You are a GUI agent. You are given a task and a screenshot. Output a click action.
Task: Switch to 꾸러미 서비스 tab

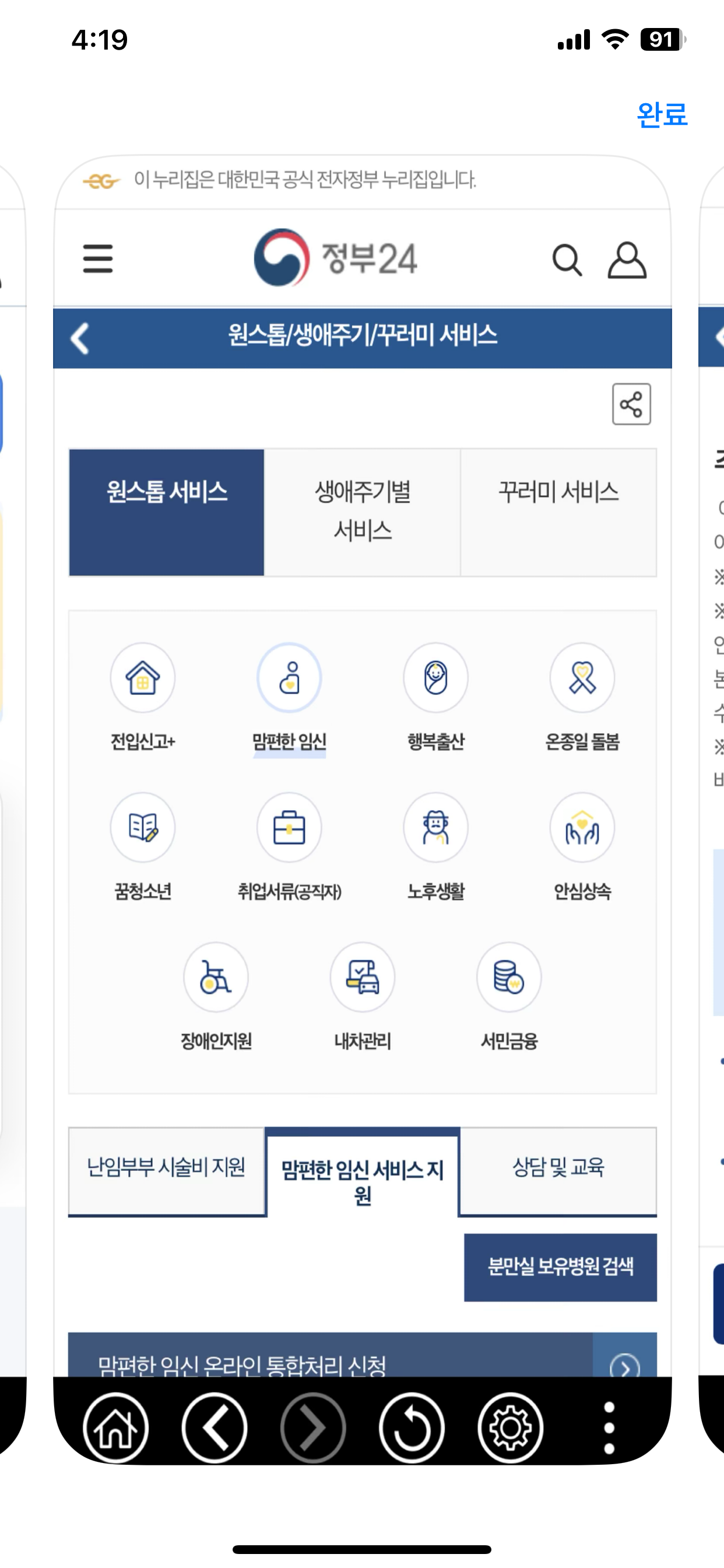pyautogui.click(x=558, y=512)
